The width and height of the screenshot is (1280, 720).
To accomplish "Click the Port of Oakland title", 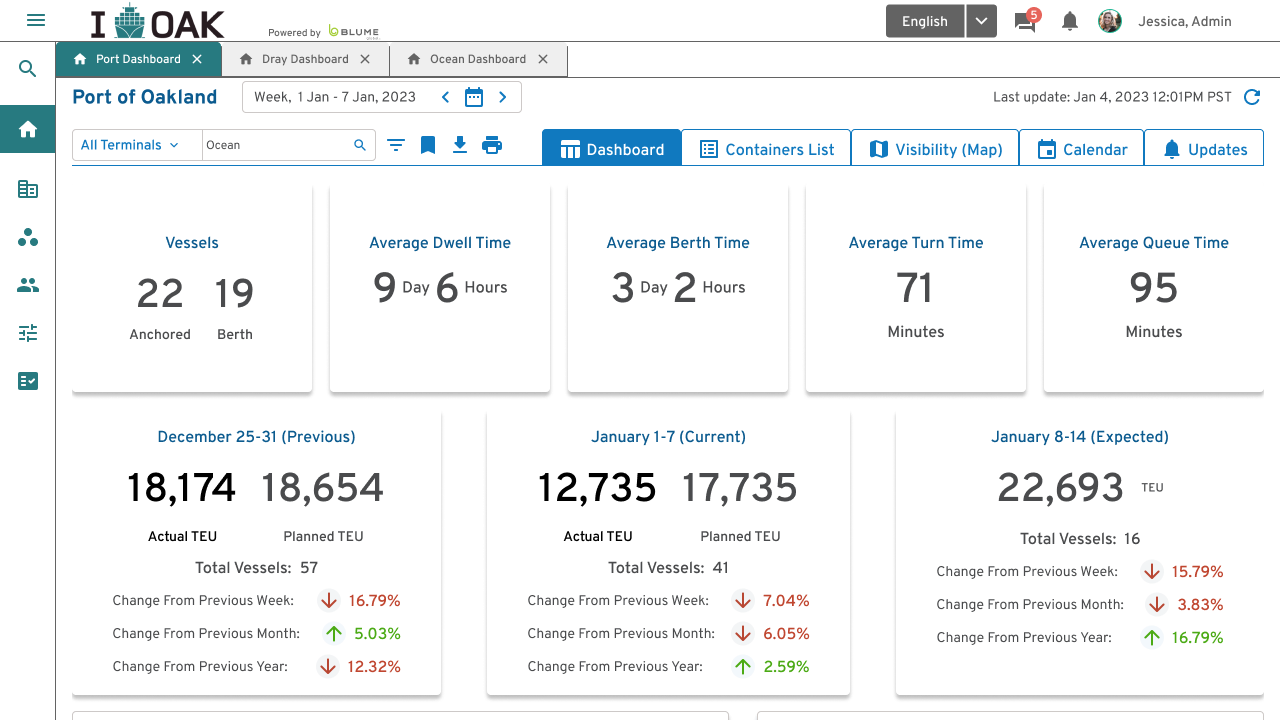I will (145, 97).
